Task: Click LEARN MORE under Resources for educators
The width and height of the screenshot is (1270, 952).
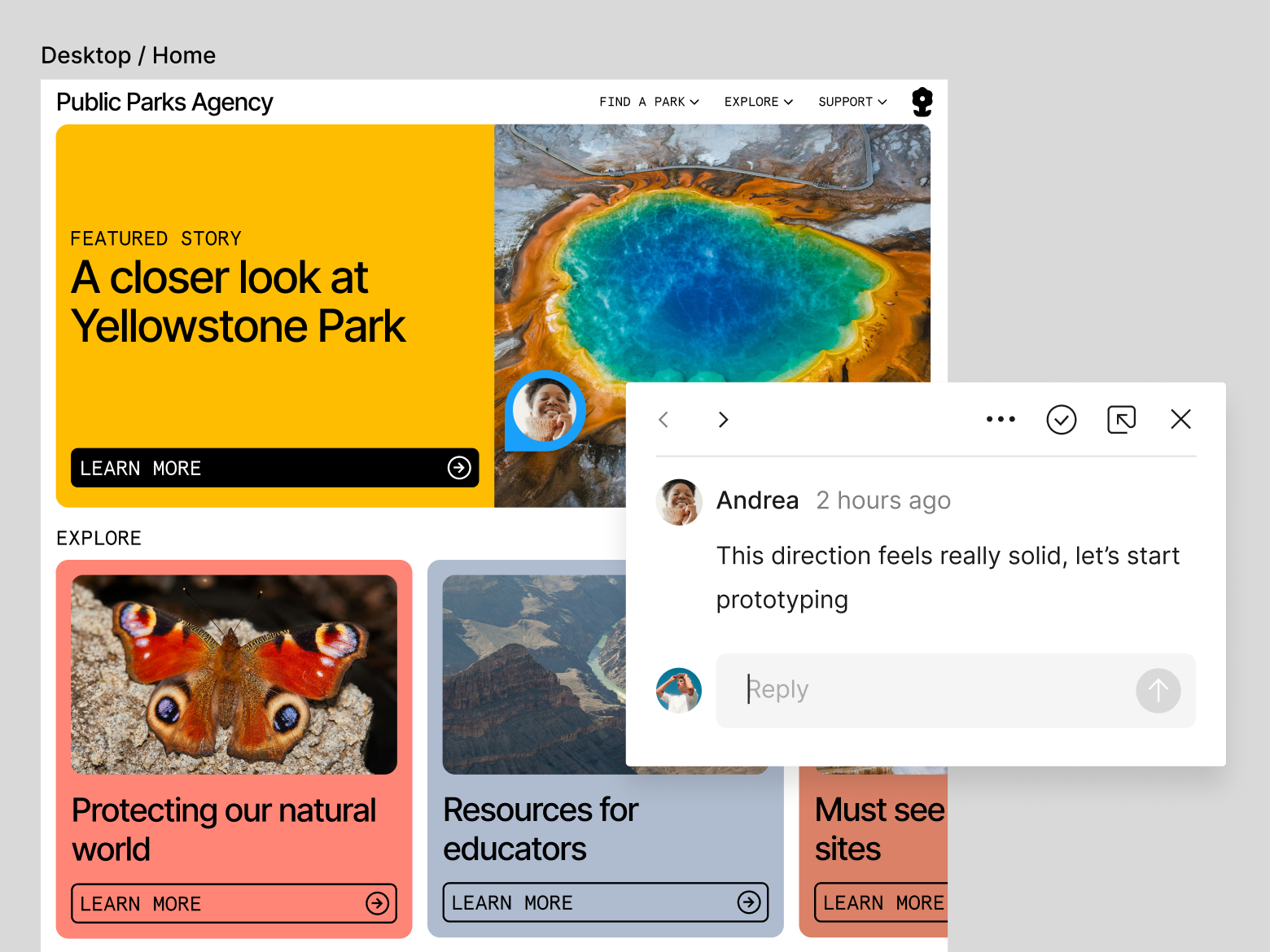Action: [x=605, y=902]
